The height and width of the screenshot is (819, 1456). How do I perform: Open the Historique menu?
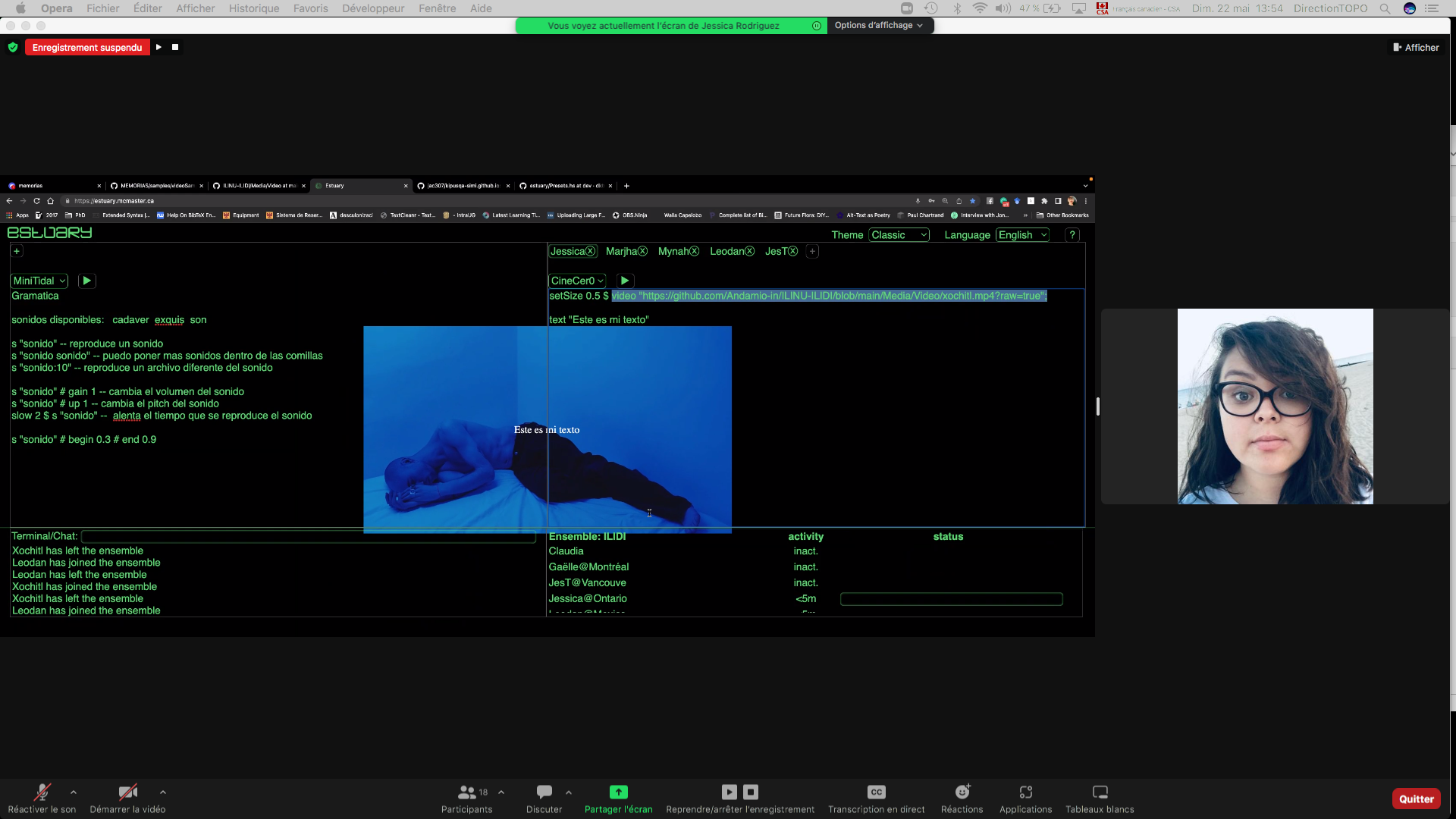coord(254,8)
